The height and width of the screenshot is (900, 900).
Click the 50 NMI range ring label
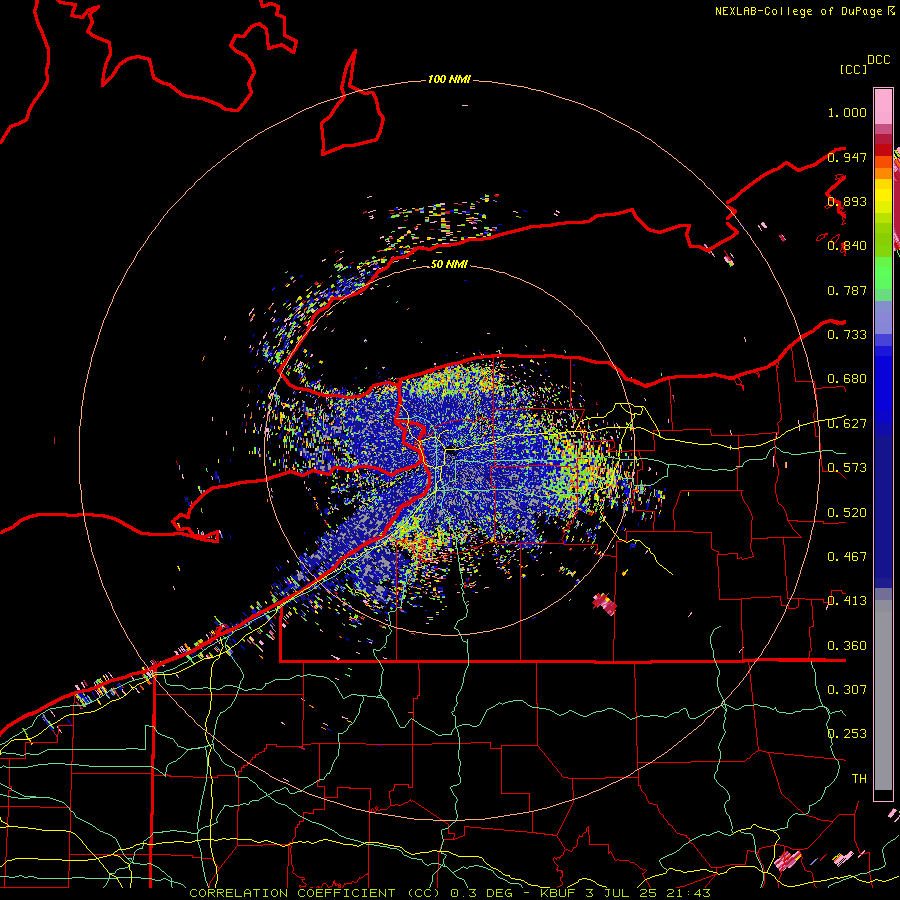449,264
